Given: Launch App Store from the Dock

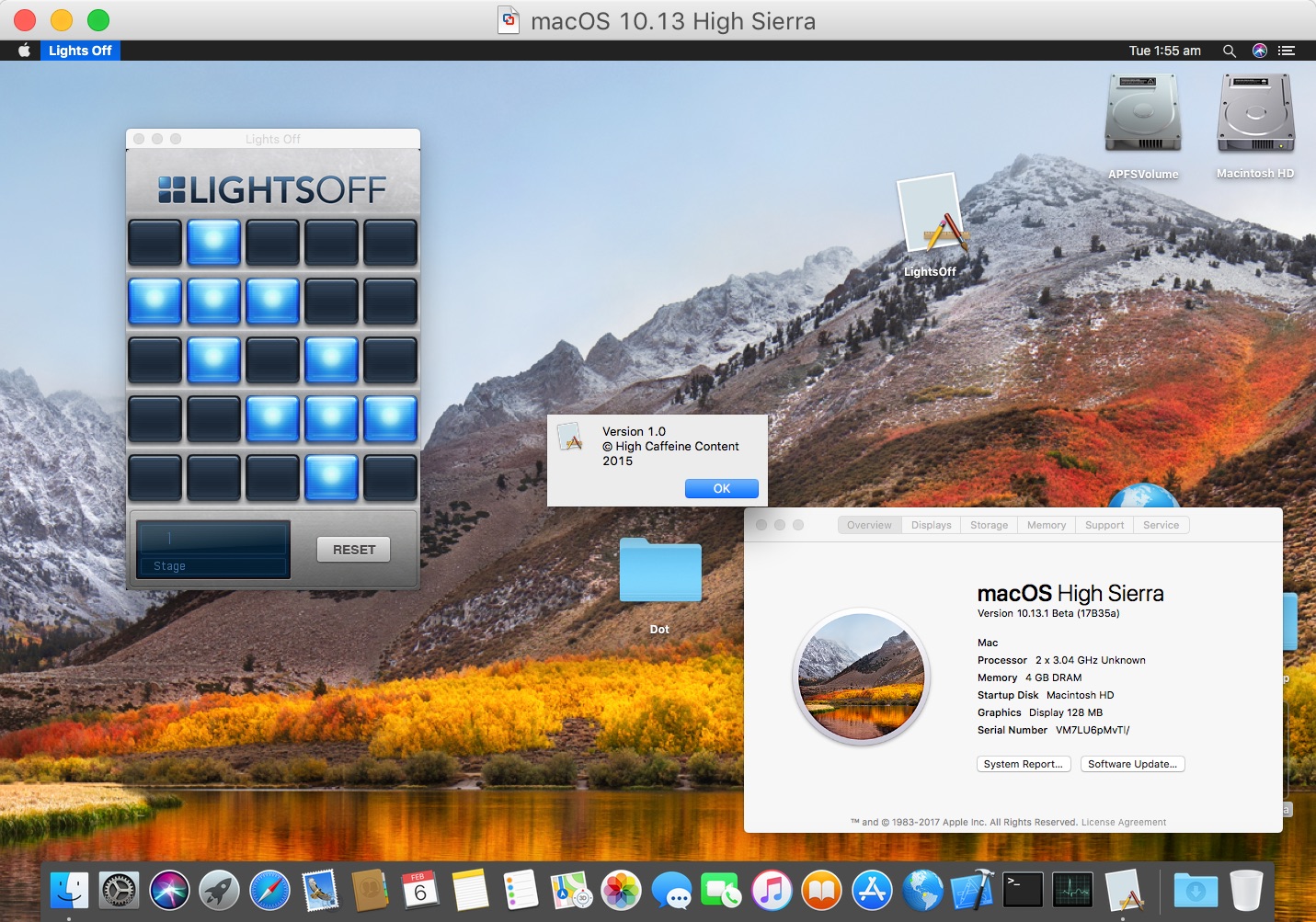Looking at the screenshot, I should point(872,890).
